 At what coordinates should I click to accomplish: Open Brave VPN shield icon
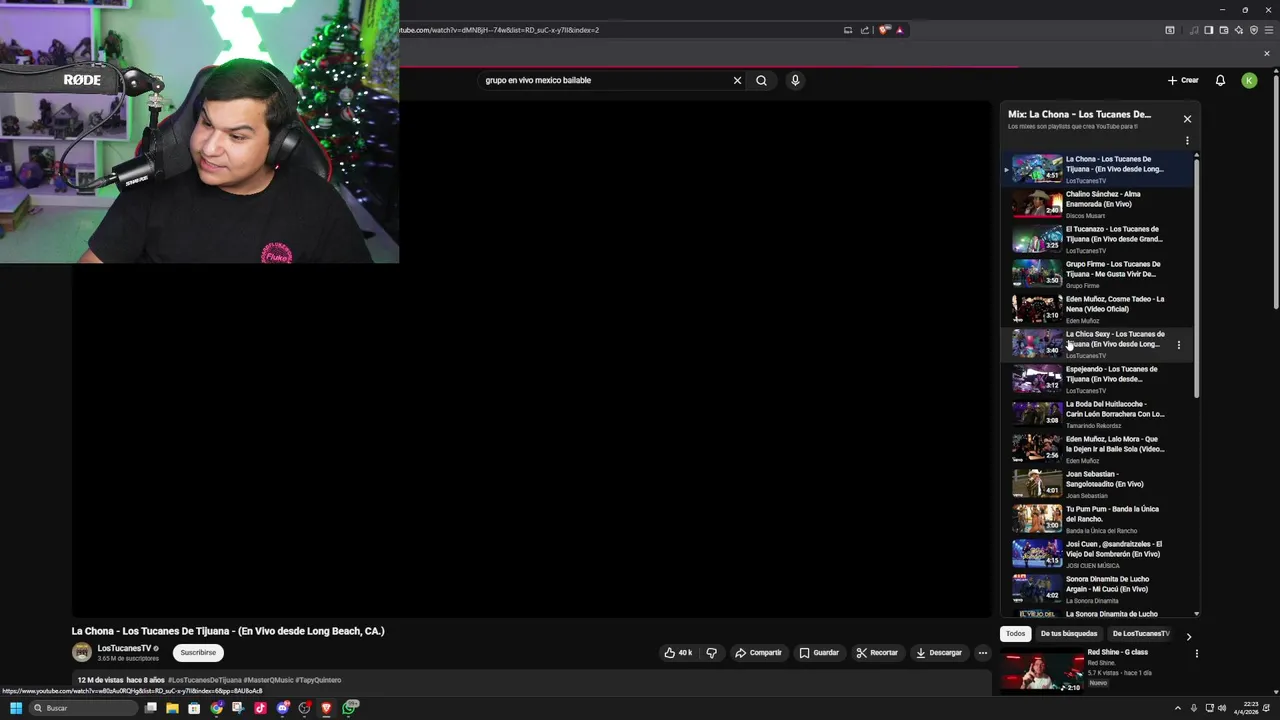(1254, 30)
